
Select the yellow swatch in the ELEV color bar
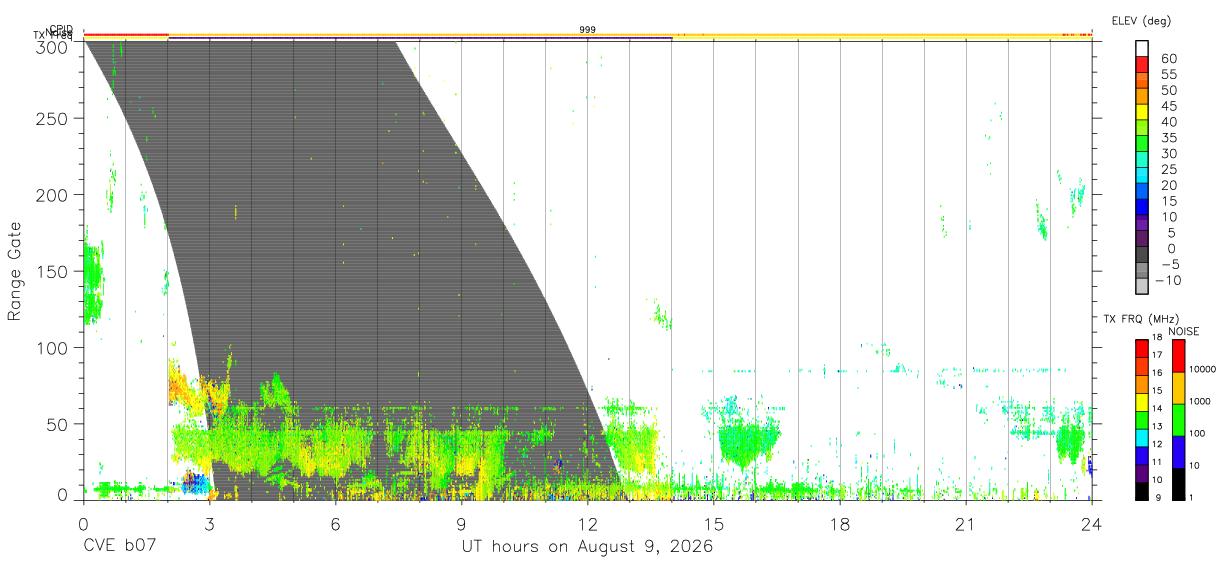pyautogui.click(x=1142, y=113)
